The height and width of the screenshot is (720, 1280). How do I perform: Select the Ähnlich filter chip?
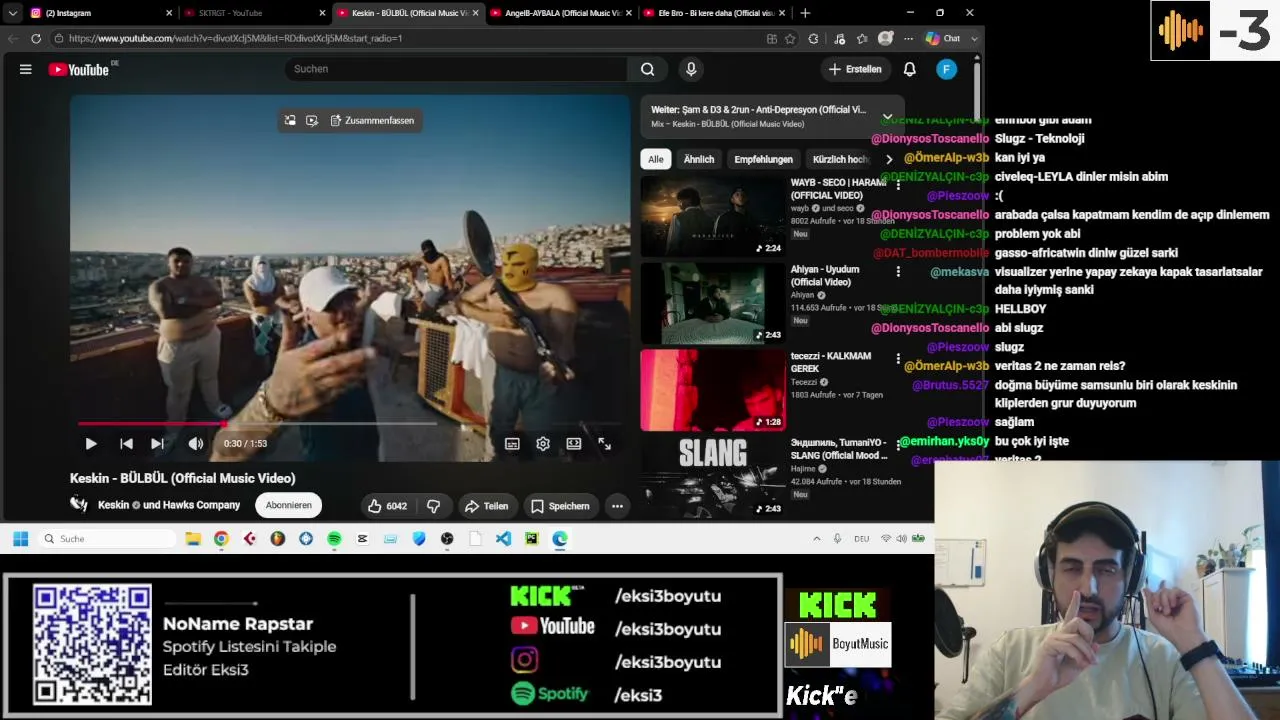point(699,159)
